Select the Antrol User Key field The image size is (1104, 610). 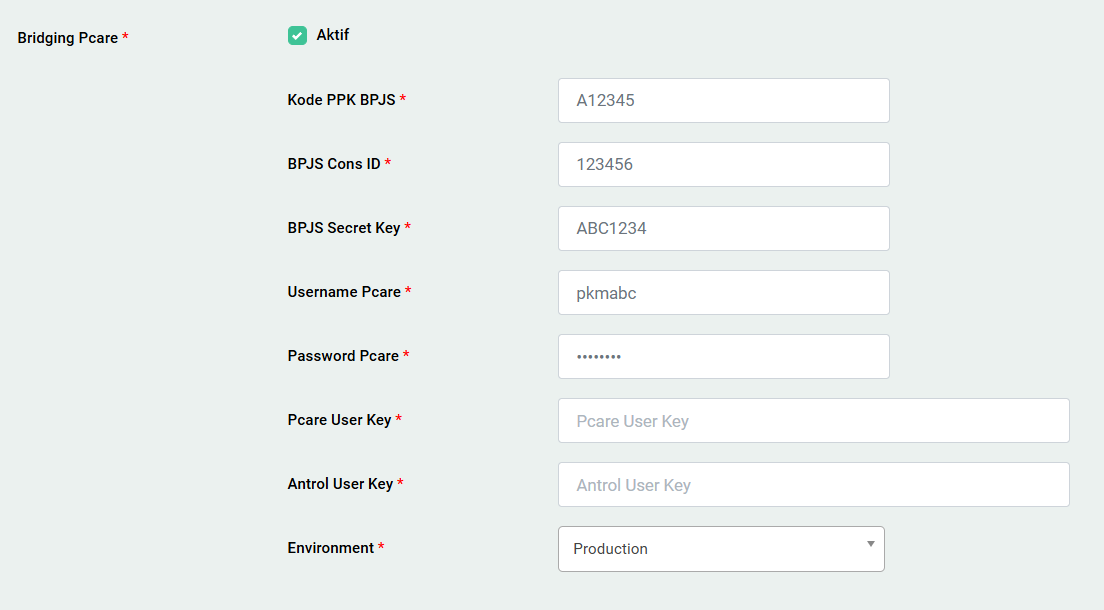tap(814, 485)
